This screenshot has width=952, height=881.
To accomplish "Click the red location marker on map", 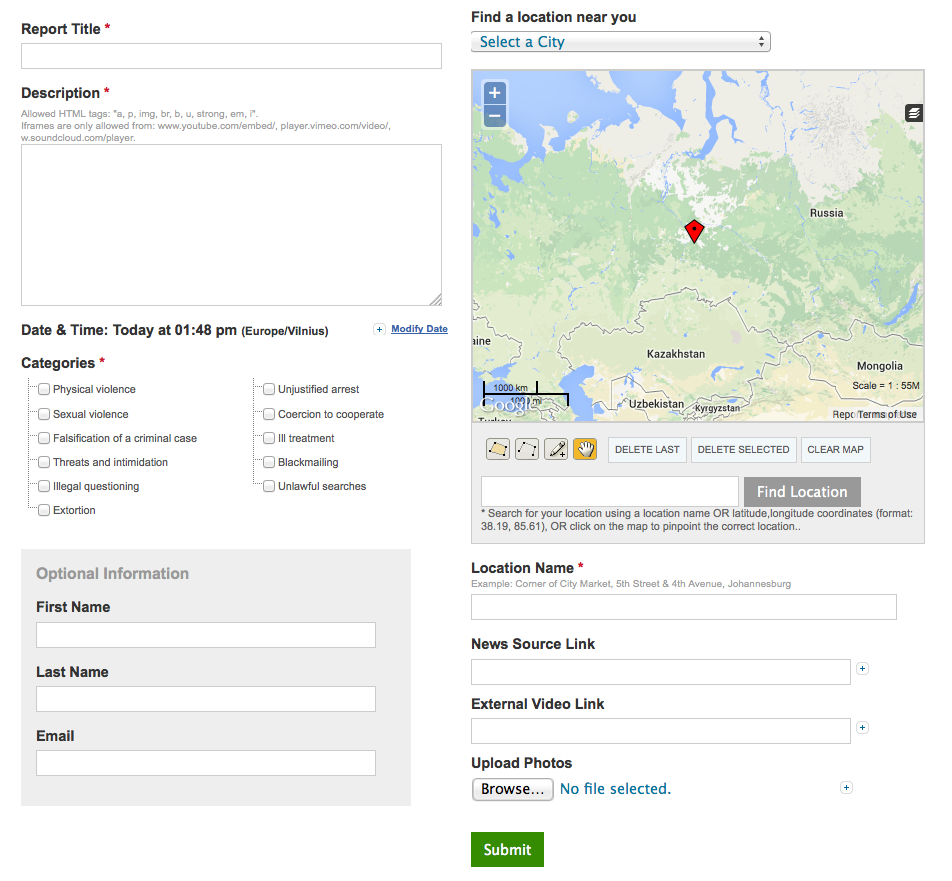I will (694, 231).
